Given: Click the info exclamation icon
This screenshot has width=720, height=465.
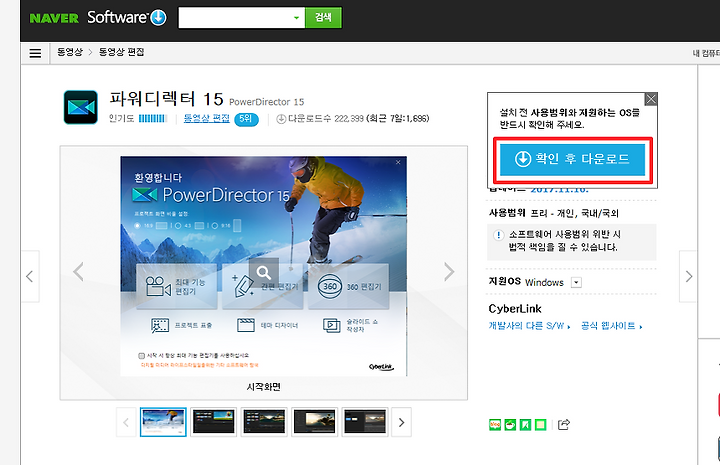Looking at the screenshot, I should pos(498,235).
